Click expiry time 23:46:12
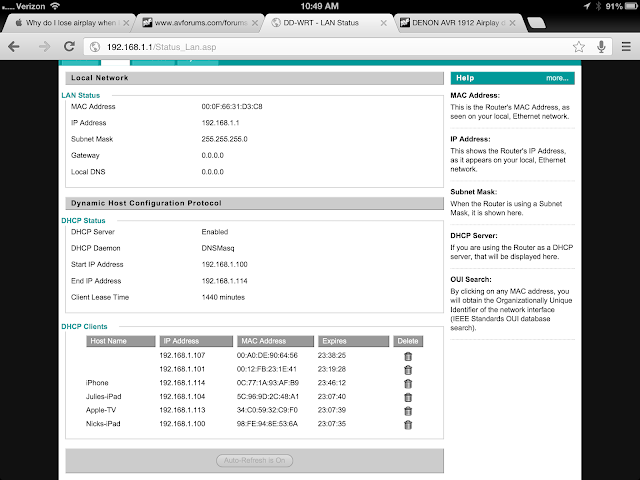This screenshot has height=480, width=640. [332, 383]
